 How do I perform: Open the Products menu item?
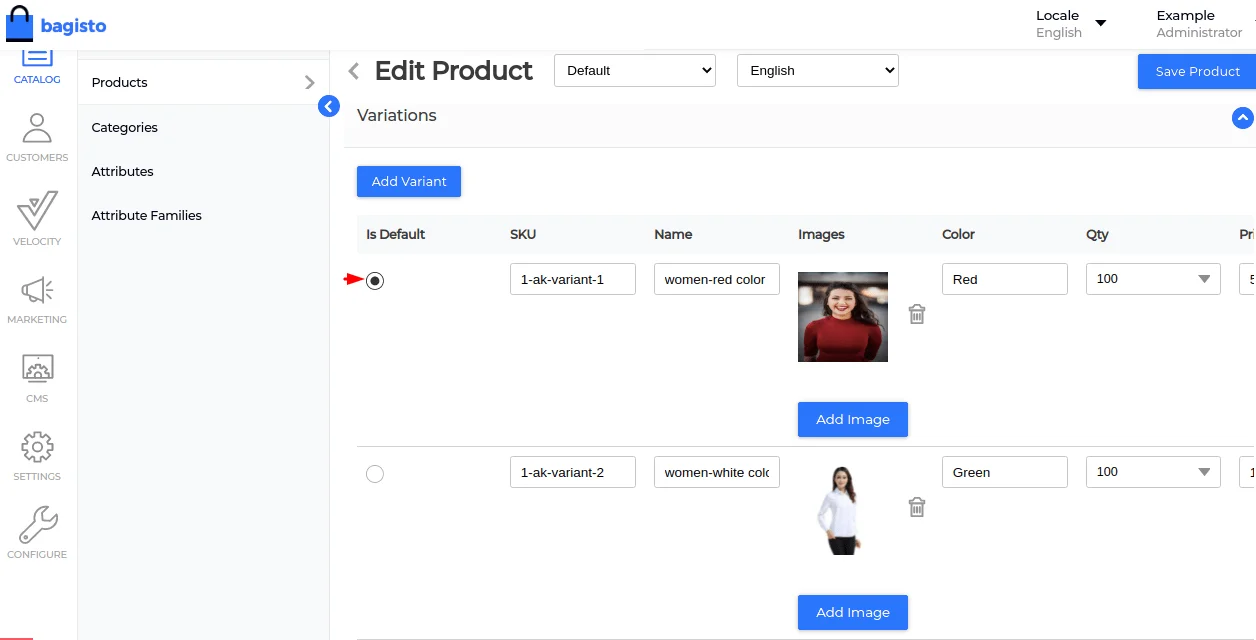119,82
